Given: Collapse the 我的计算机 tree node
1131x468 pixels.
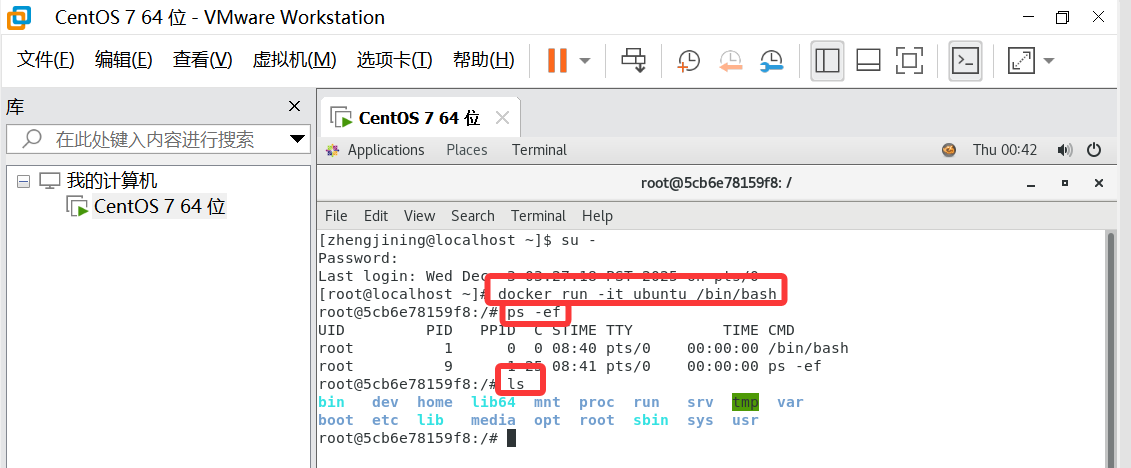Looking at the screenshot, I should click(23, 181).
